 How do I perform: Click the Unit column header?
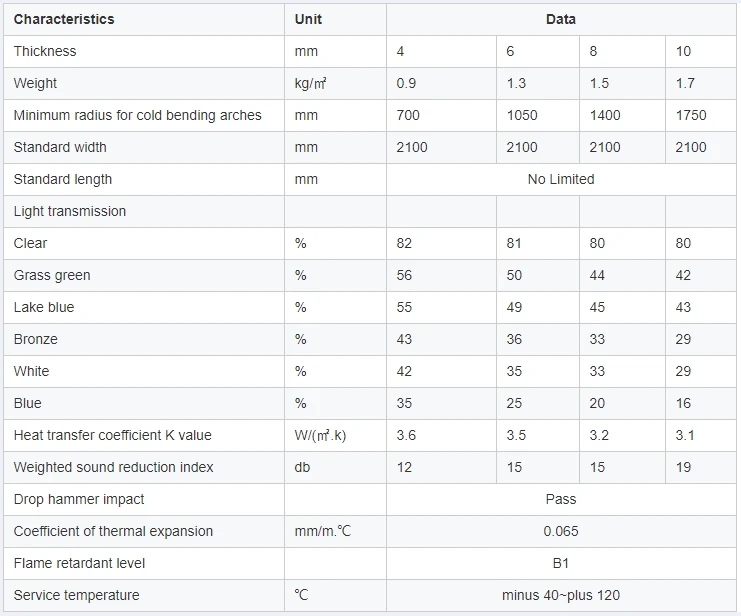[309, 19]
